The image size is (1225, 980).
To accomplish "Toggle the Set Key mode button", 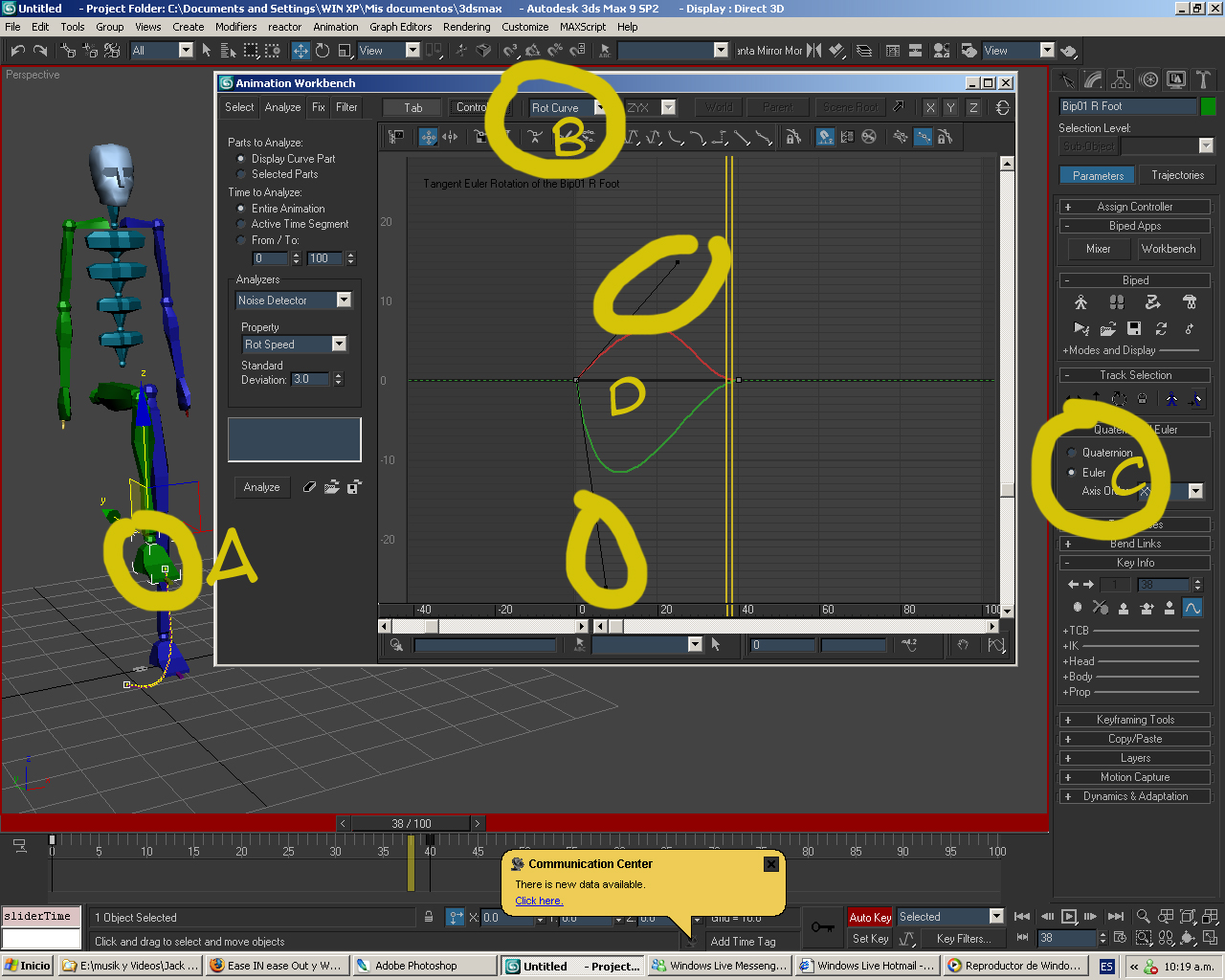I will pyautogui.click(x=870, y=939).
